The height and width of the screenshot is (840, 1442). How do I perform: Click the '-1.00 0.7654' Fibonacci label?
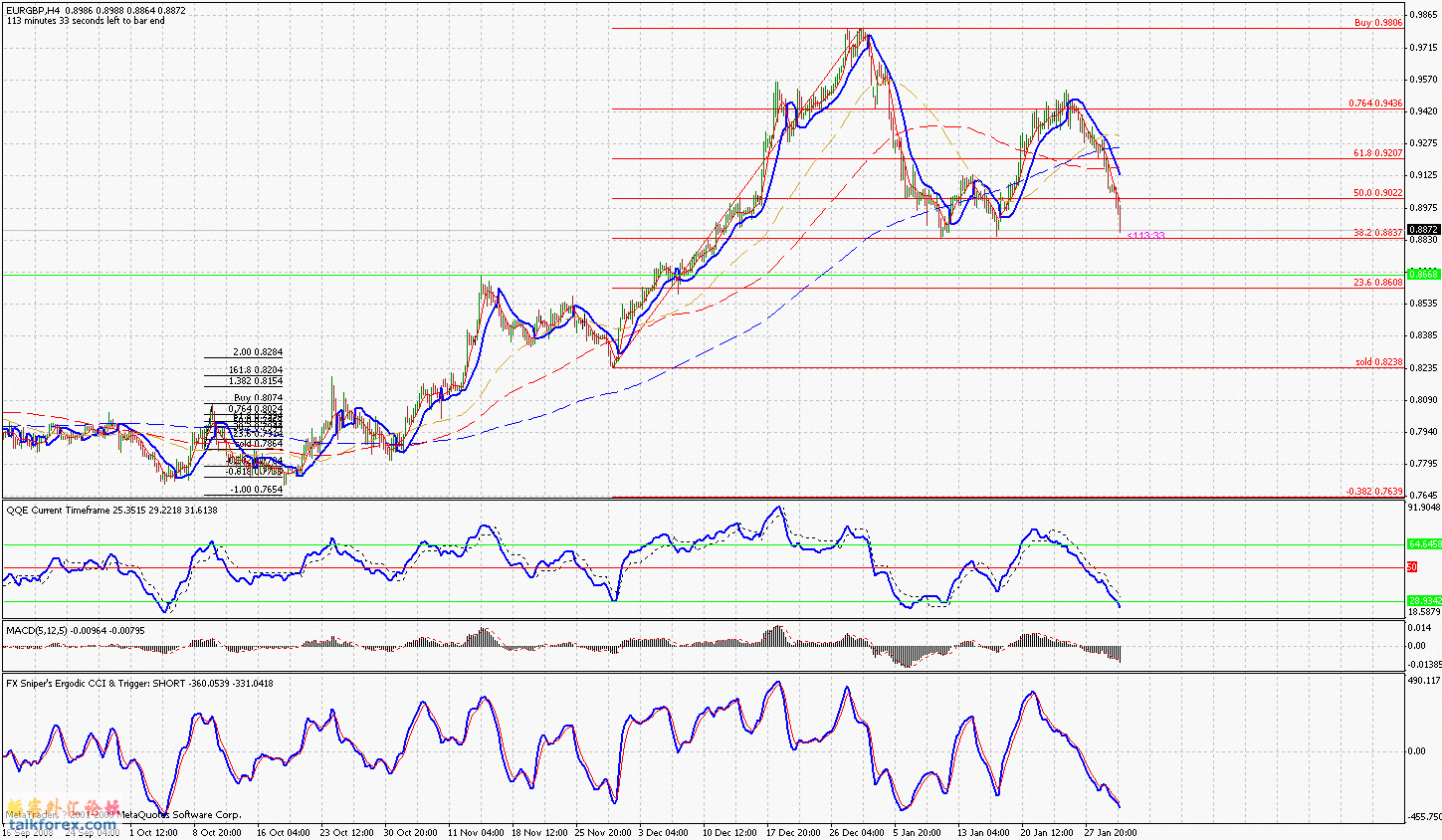point(257,490)
